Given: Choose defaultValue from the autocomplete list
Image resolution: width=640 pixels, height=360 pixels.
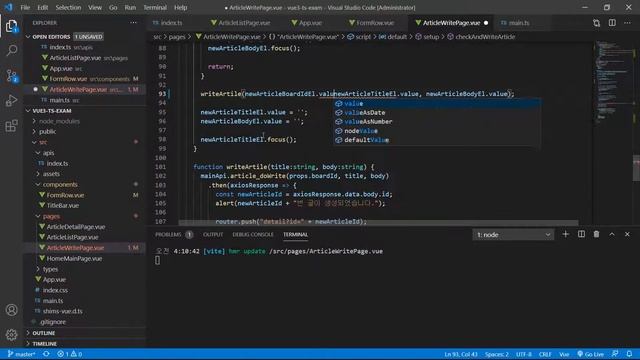Looking at the screenshot, I should coord(437,140).
